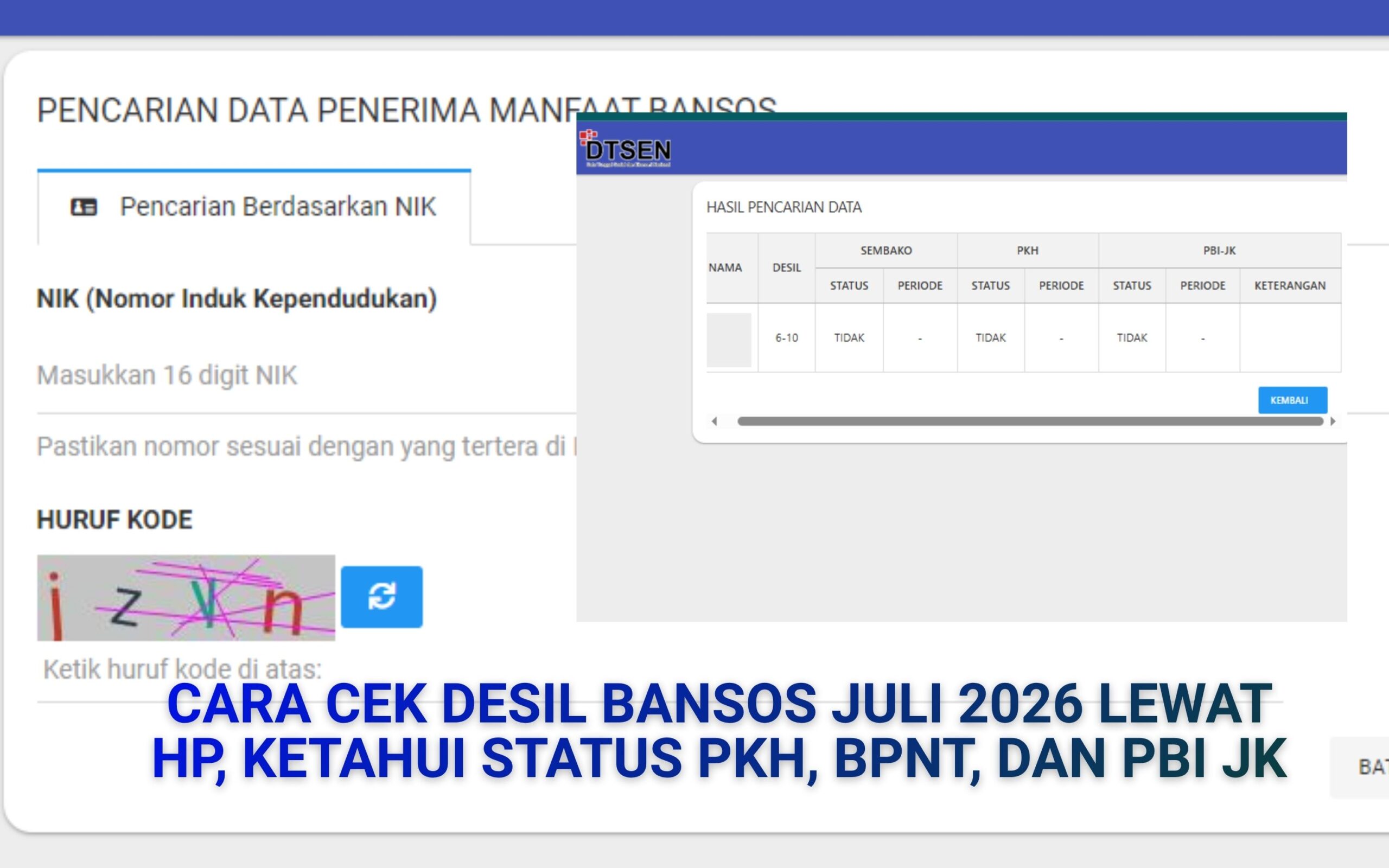Click the PBI-JK group header
Viewport: 1389px width, 868px height.
coord(1219,250)
